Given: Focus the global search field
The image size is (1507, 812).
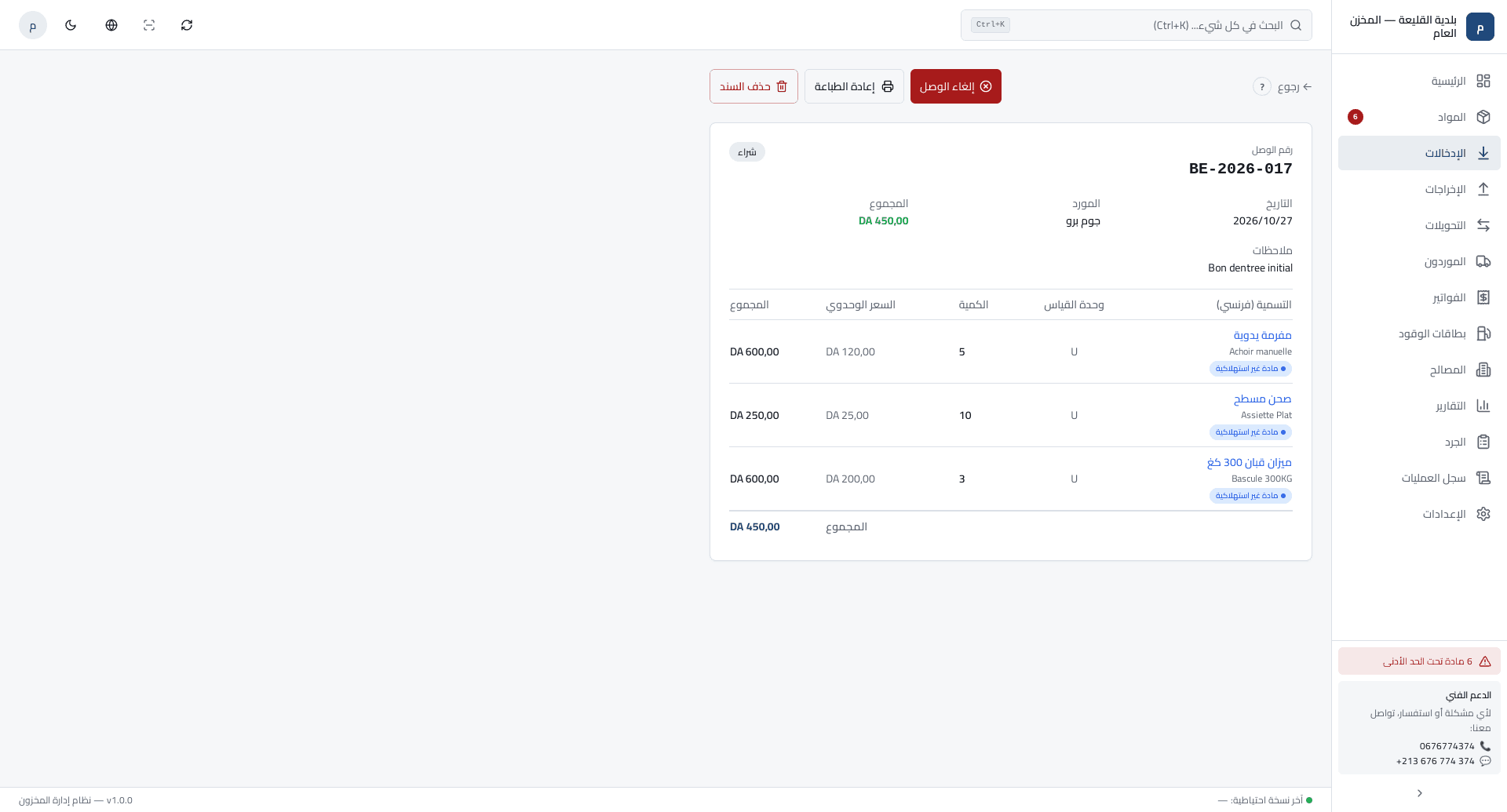Looking at the screenshot, I should click(1137, 25).
